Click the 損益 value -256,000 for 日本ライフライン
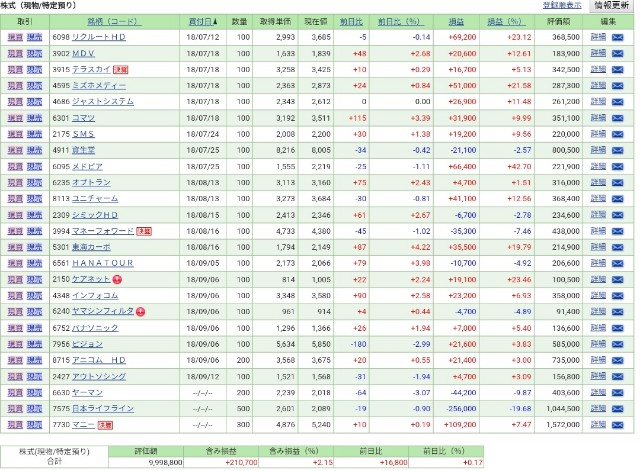This screenshot has width=640, height=471. click(461, 409)
